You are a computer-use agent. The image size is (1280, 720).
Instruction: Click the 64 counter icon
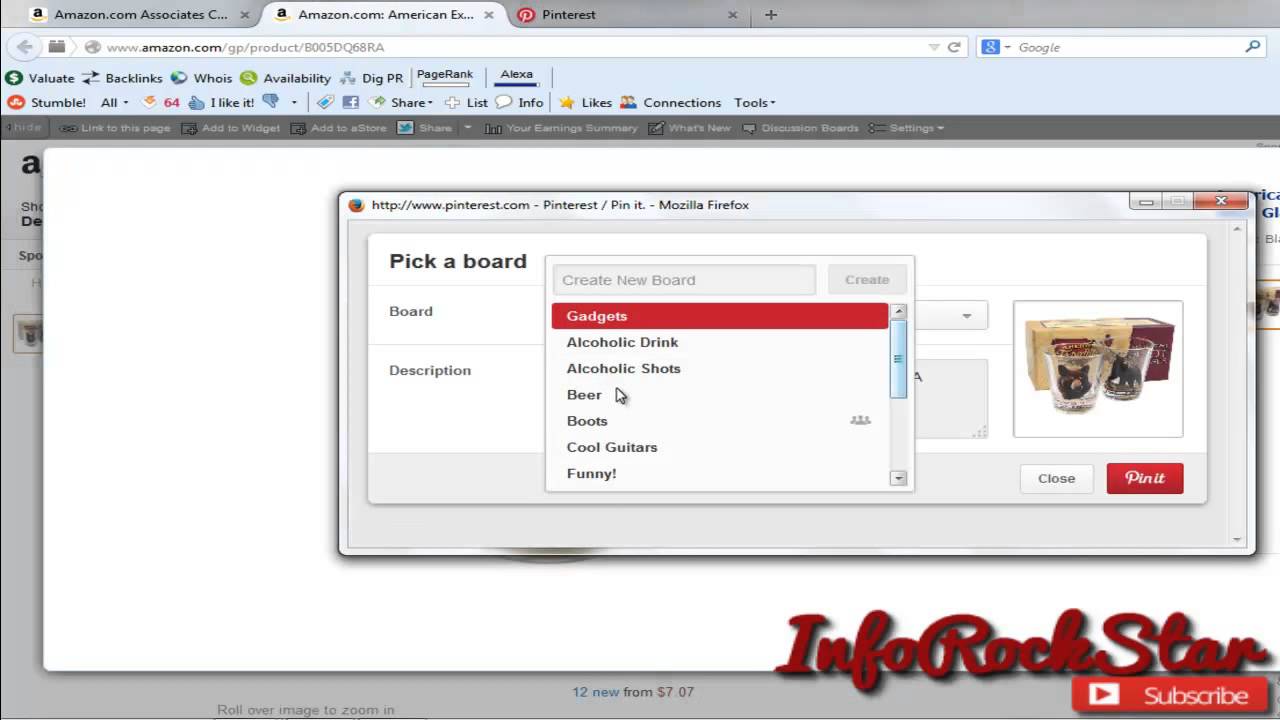(161, 102)
